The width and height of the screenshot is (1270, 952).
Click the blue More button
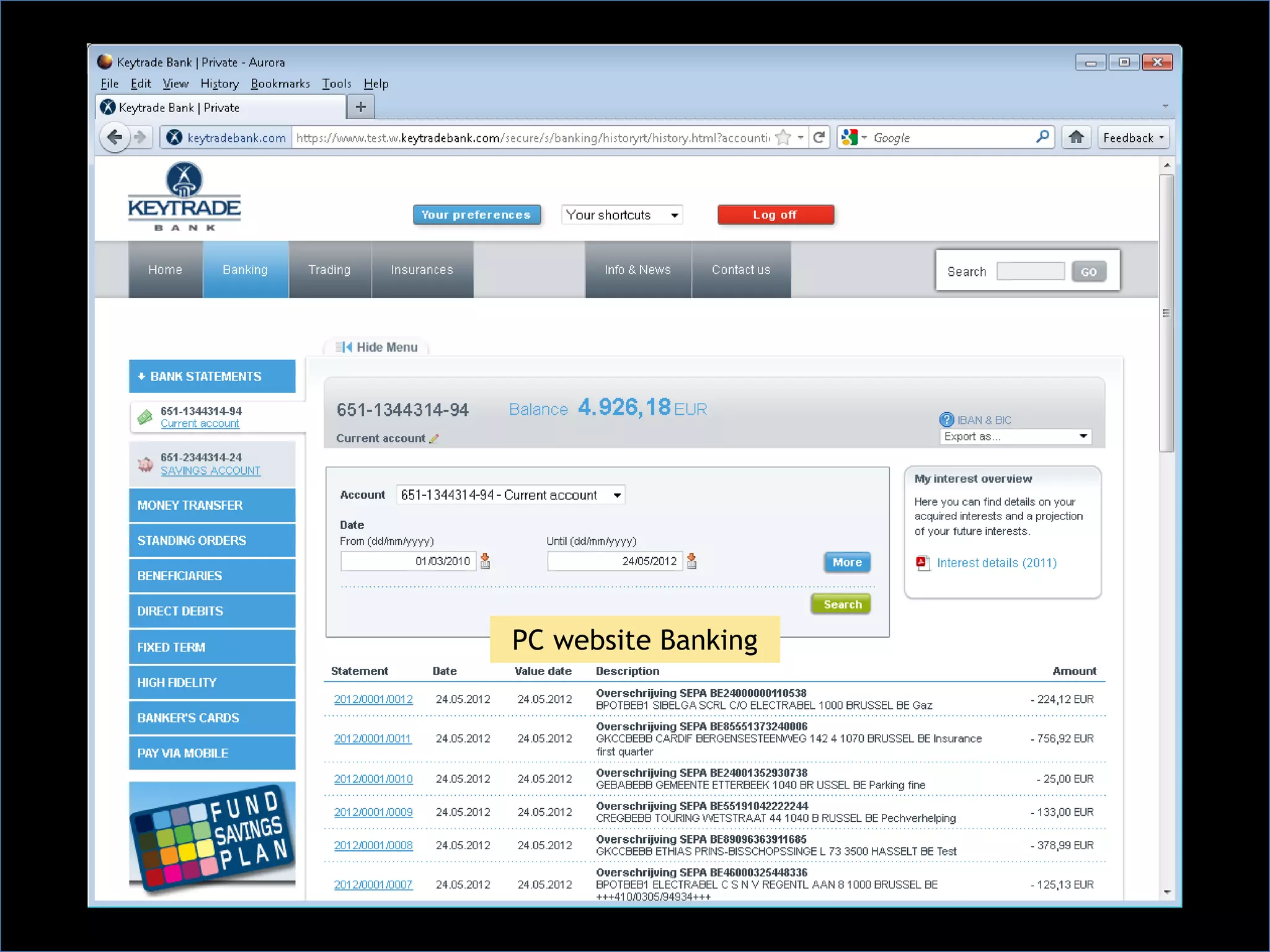pos(847,562)
